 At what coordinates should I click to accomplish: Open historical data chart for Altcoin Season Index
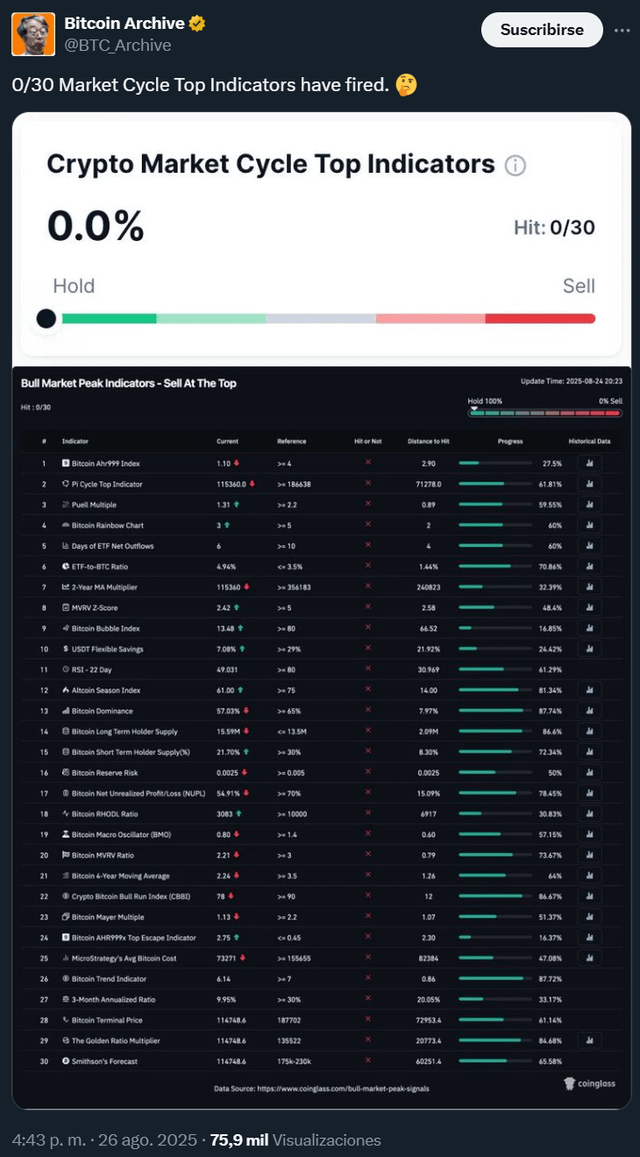589,690
